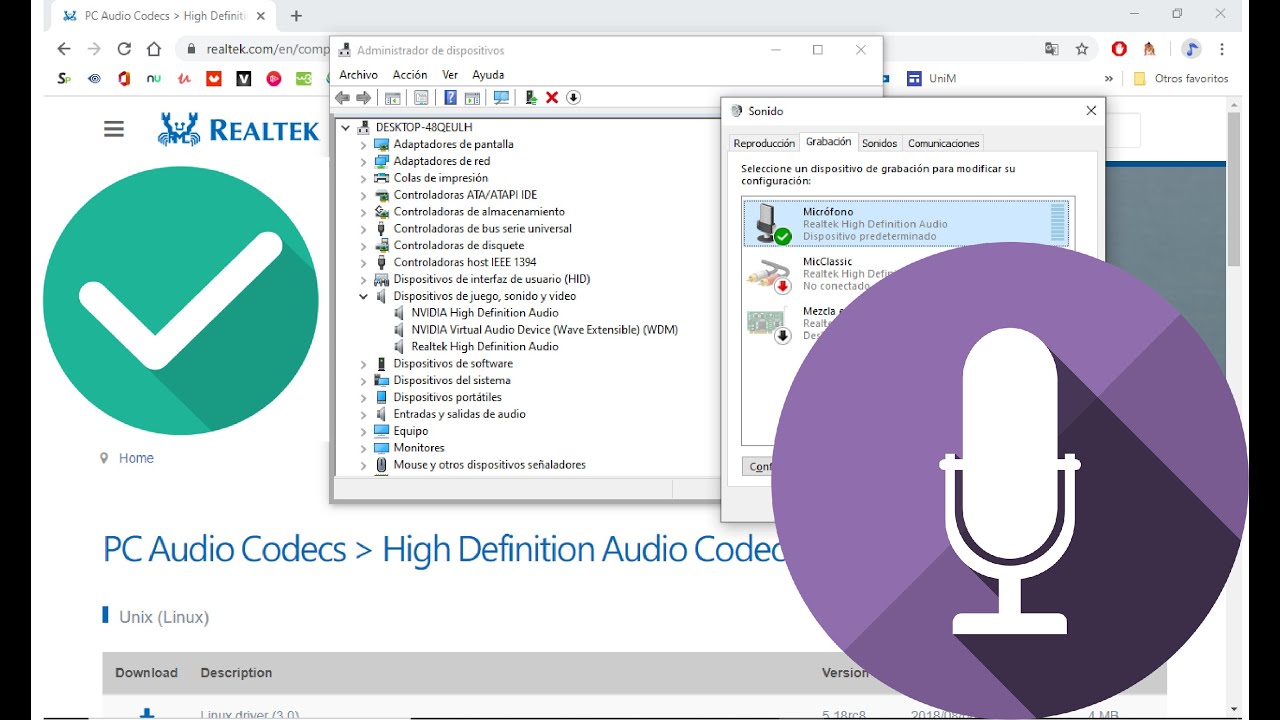Image resolution: width=1280 pixels, height=720 pixels.
Task: Click the Scan for hardware changes icon
Action: coord(500,97)
